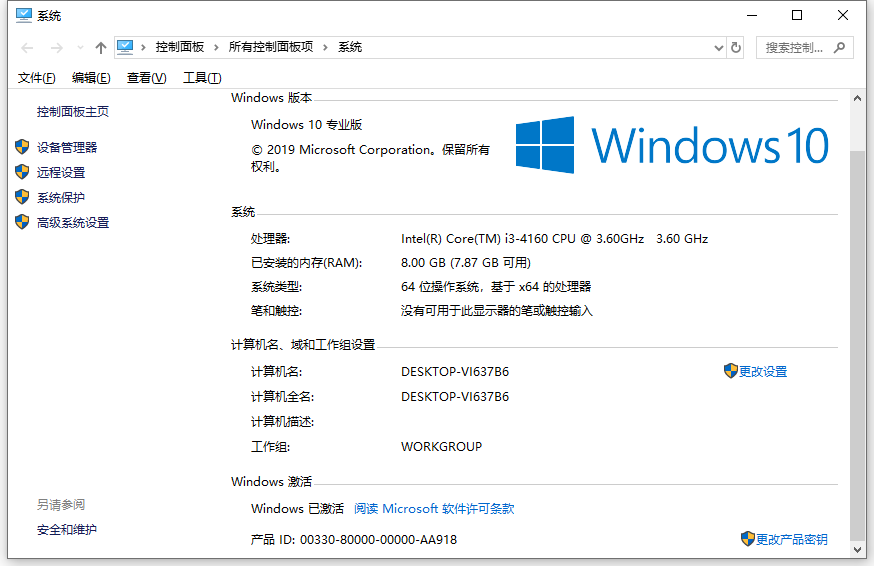Click shield icon beside 远程设置
Image resolution: width=874 pixels, height=566 pixels.
point(22,172)
